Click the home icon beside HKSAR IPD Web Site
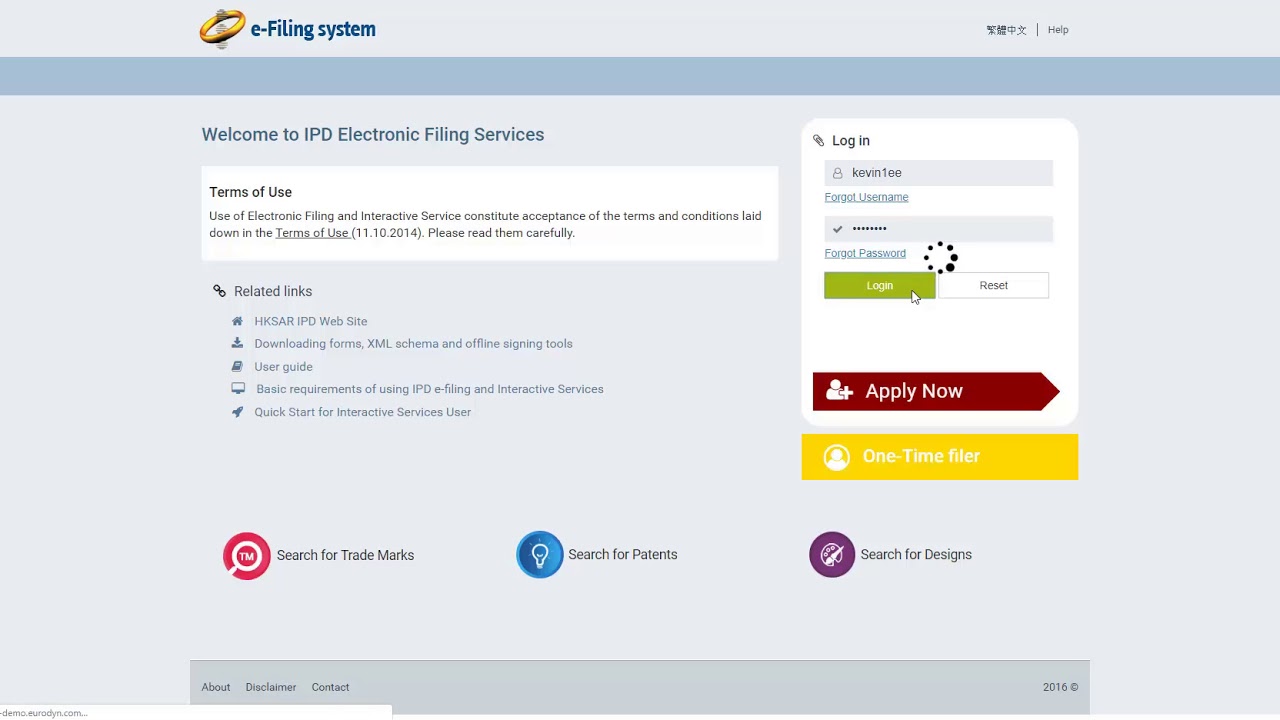The width and height of the screenshot is (1280, 720). 237,321
